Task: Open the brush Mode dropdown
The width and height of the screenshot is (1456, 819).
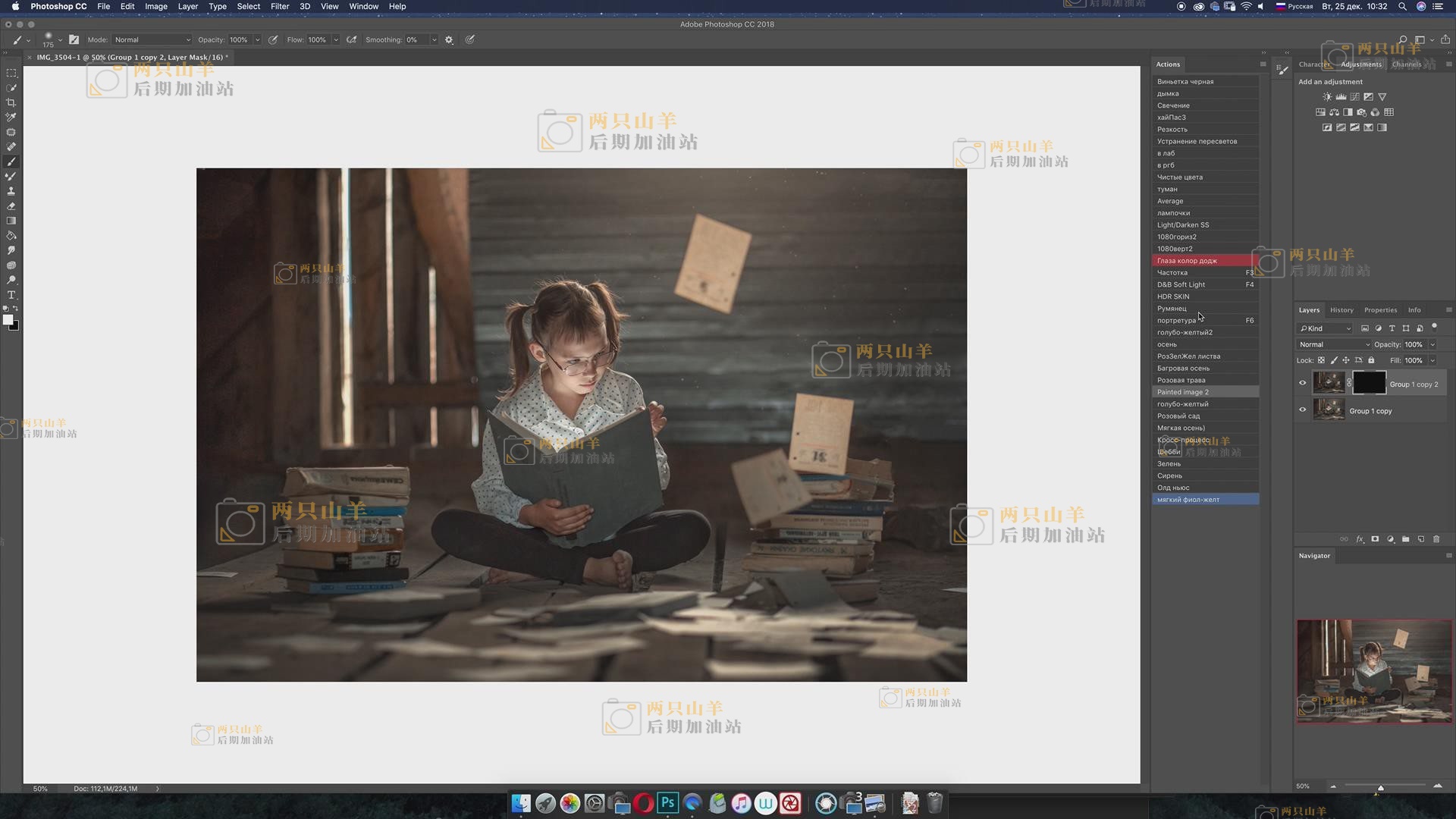Action: point(152,40)
